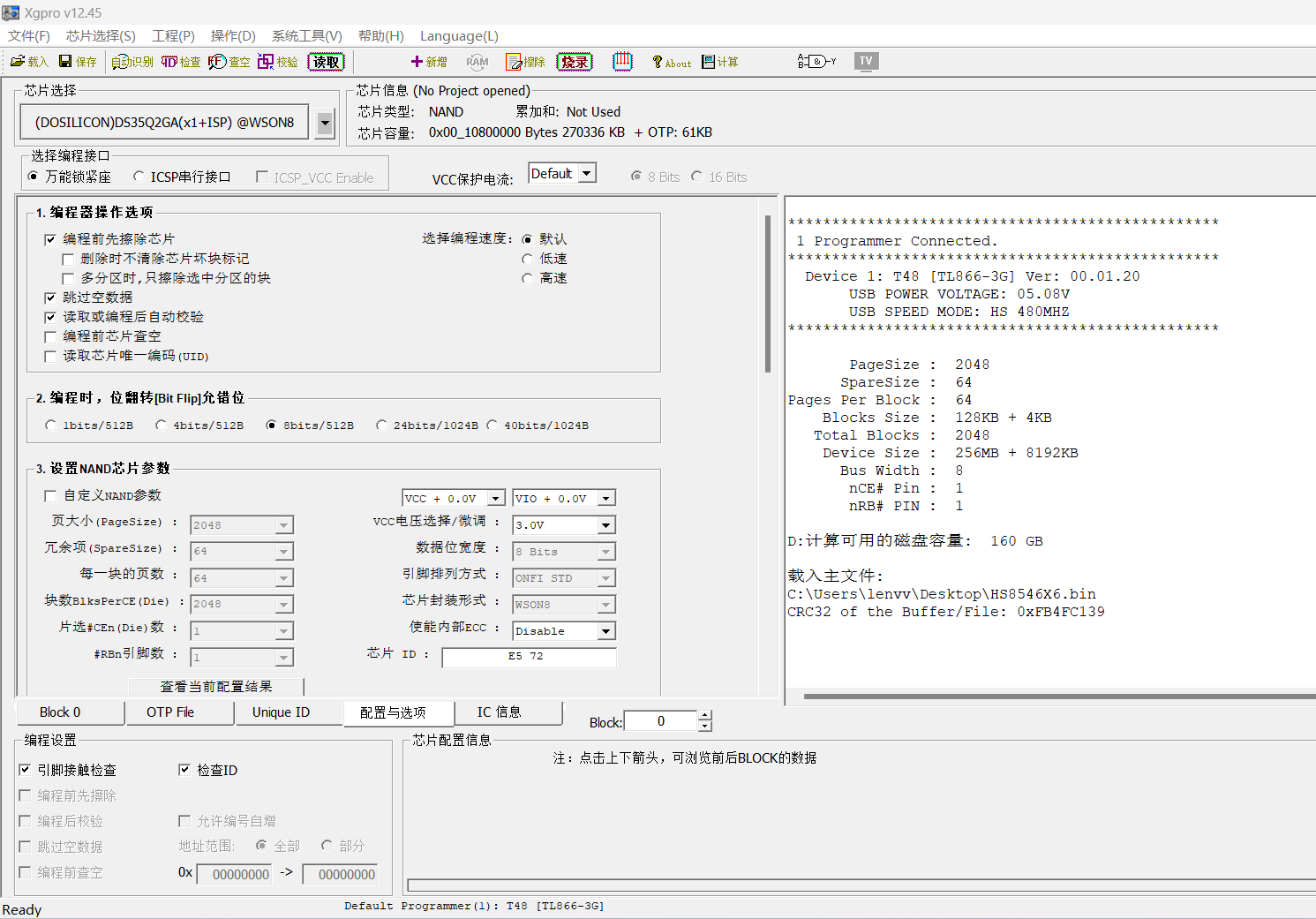Open the chip selection dropdown arrow
This screenshot has width=1316, height=919.
tap(325, 123)
